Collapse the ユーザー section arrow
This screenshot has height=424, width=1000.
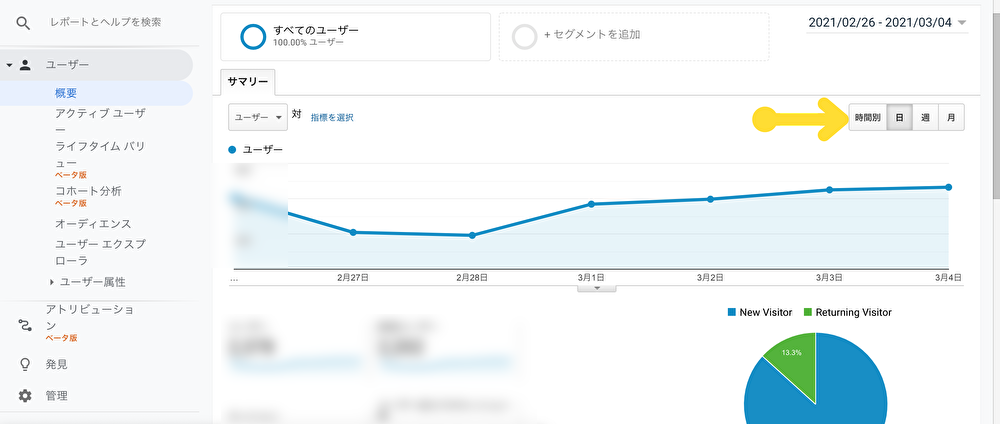click(9, 65)
